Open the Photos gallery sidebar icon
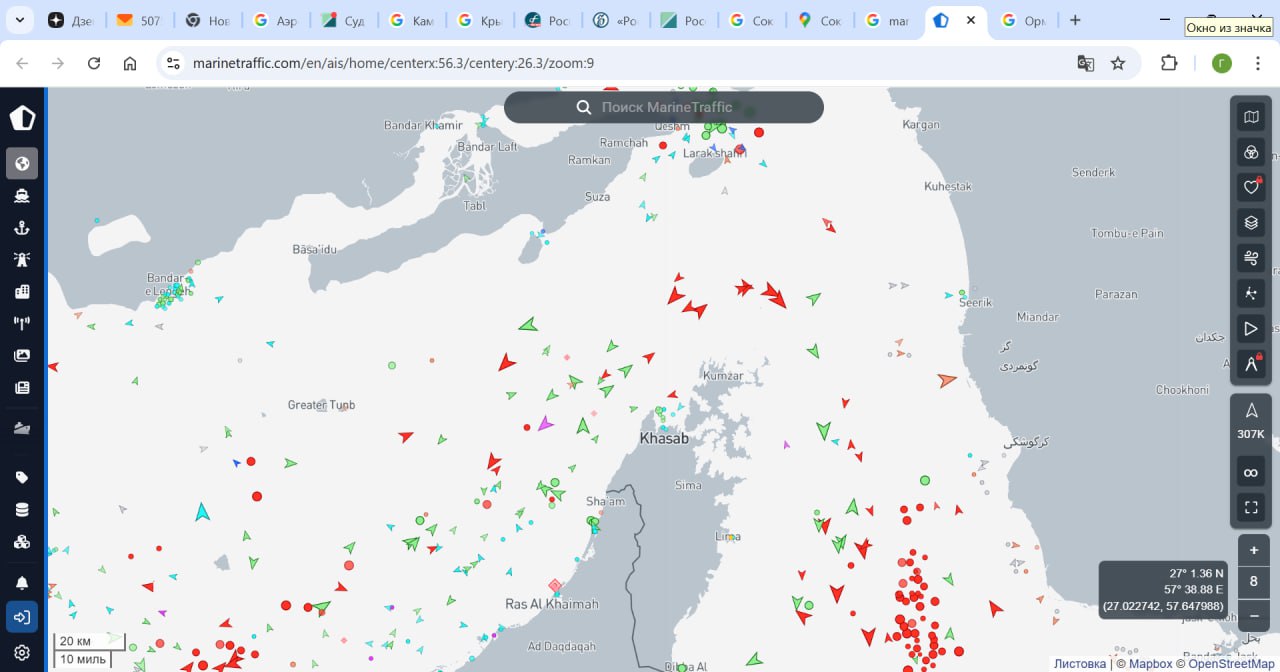Screen dimensions: 1280x672 (22, 355)
